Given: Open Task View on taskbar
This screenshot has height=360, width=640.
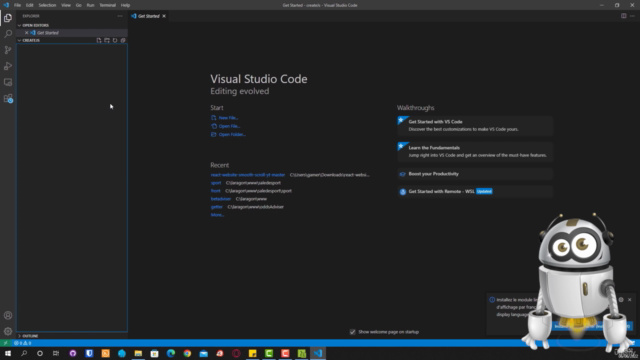Looking at the screenshot, I should (x=56, y=353).
